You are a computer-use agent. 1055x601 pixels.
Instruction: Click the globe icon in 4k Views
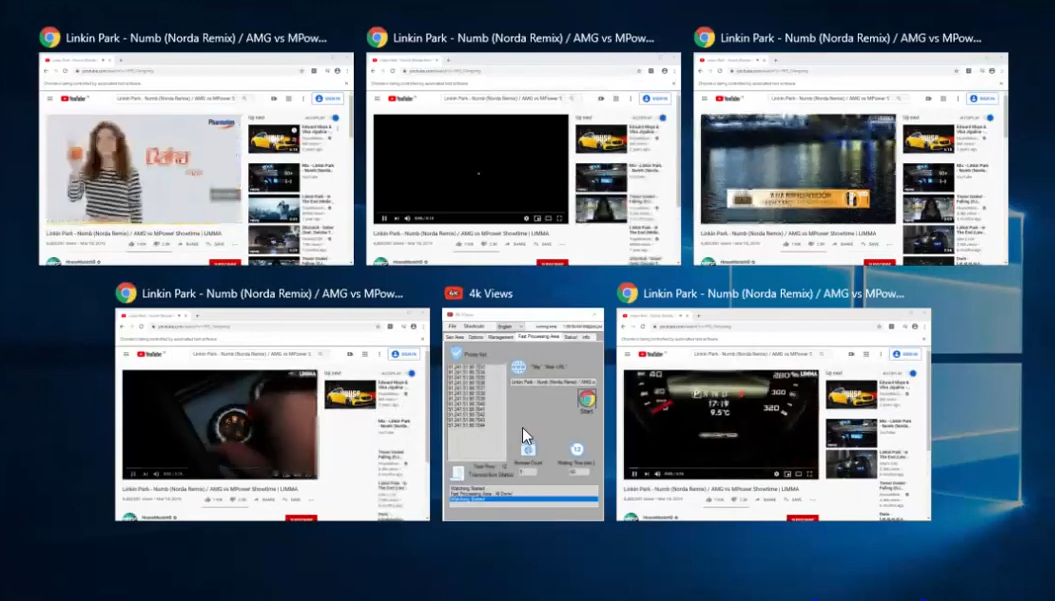click(519, 367)
